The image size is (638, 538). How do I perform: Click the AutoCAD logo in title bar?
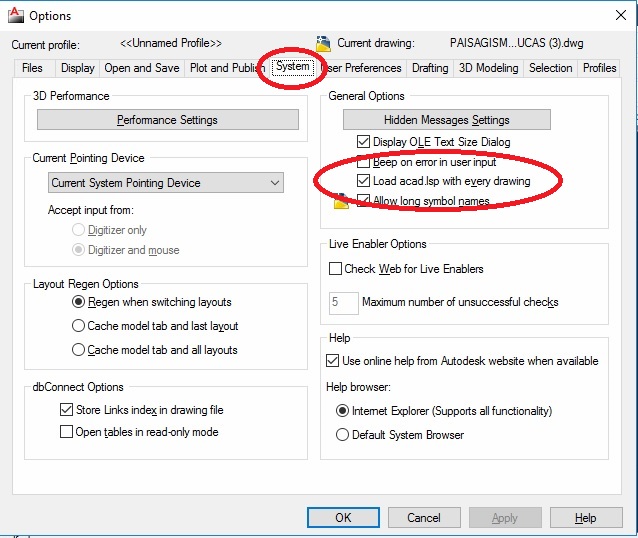(14, 15)
